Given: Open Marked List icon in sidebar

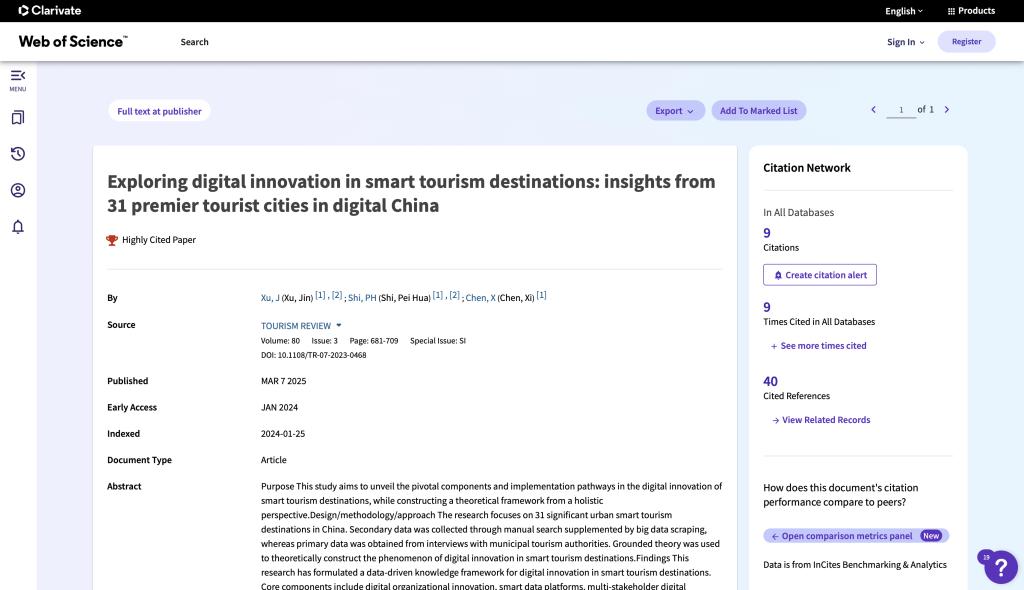Looking at the screenshot, I should [x=17, y=118].
